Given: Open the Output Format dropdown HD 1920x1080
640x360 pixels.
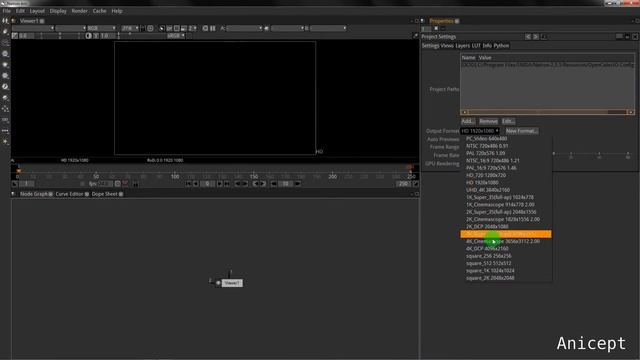Looking at the screenshot, I should pyautogui.click(x=480, y=131).
